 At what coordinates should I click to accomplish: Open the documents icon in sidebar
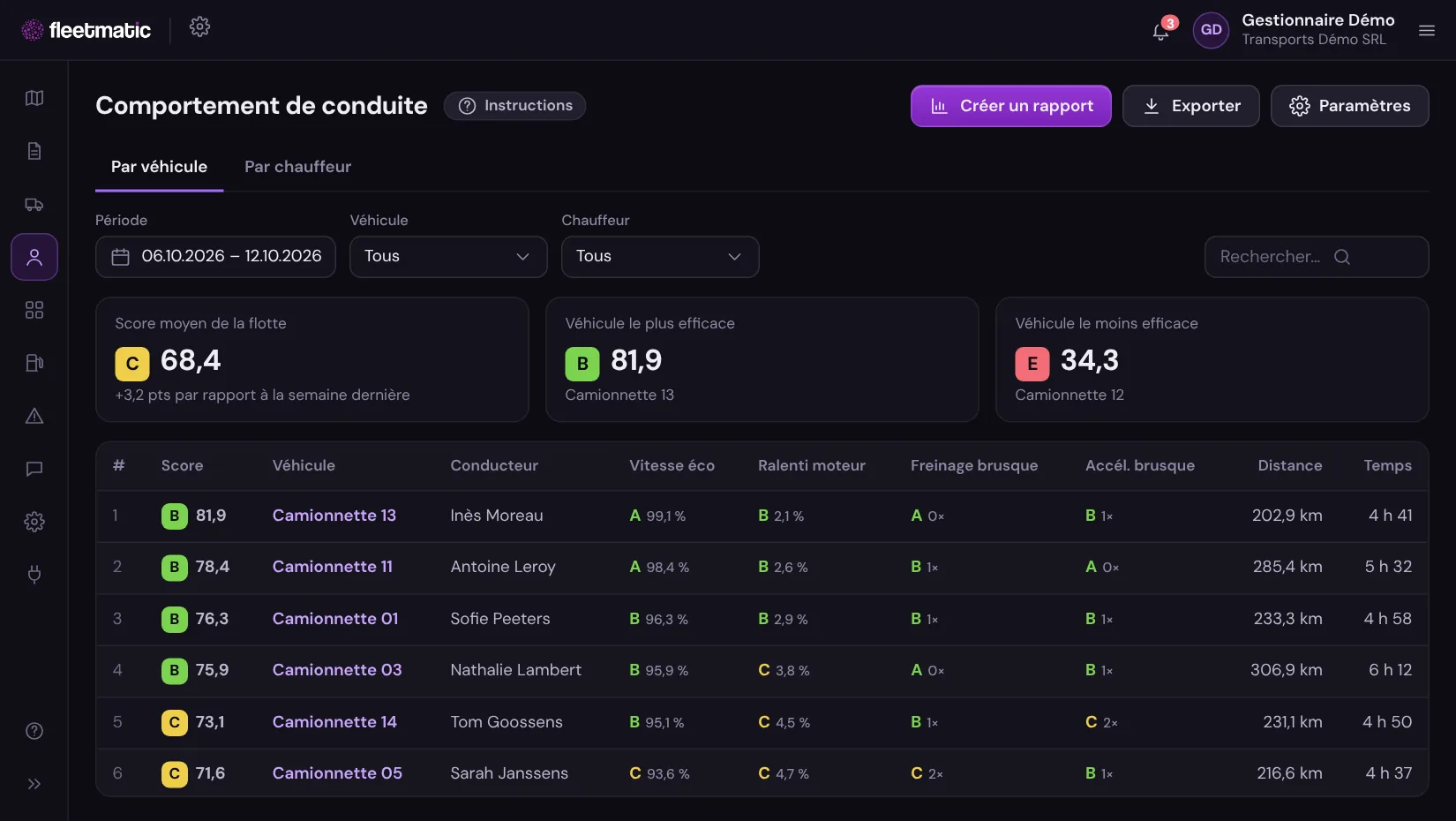pos(34,151)
